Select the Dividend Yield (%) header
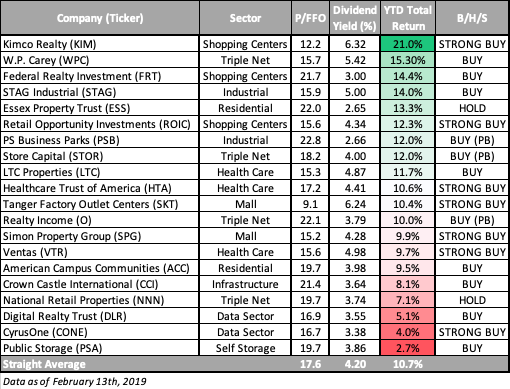The height and width of the screenshot is (389, 510). pos(355,18)
